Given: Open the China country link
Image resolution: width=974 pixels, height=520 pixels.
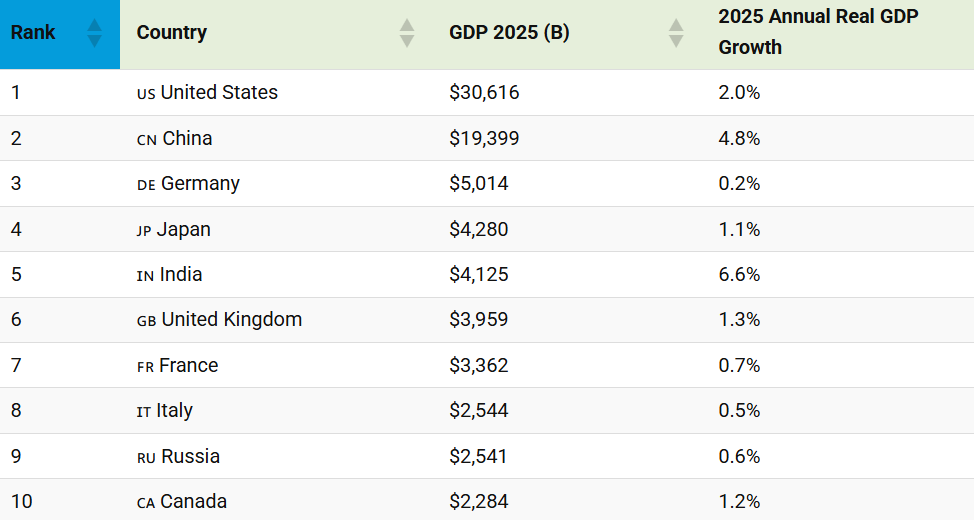Looking at the screenshot, I should point(187,139).
